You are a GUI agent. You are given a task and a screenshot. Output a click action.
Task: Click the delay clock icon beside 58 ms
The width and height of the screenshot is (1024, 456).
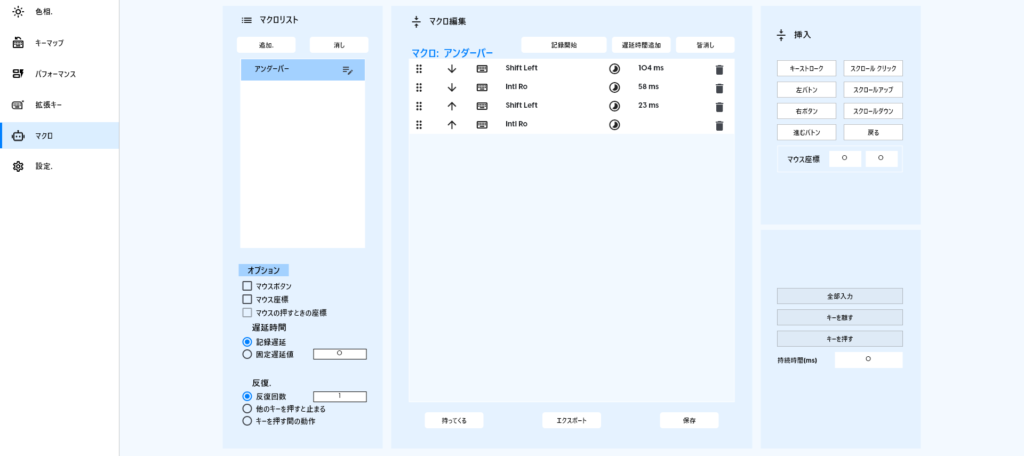pyautogui.click(x=614, y=87)
